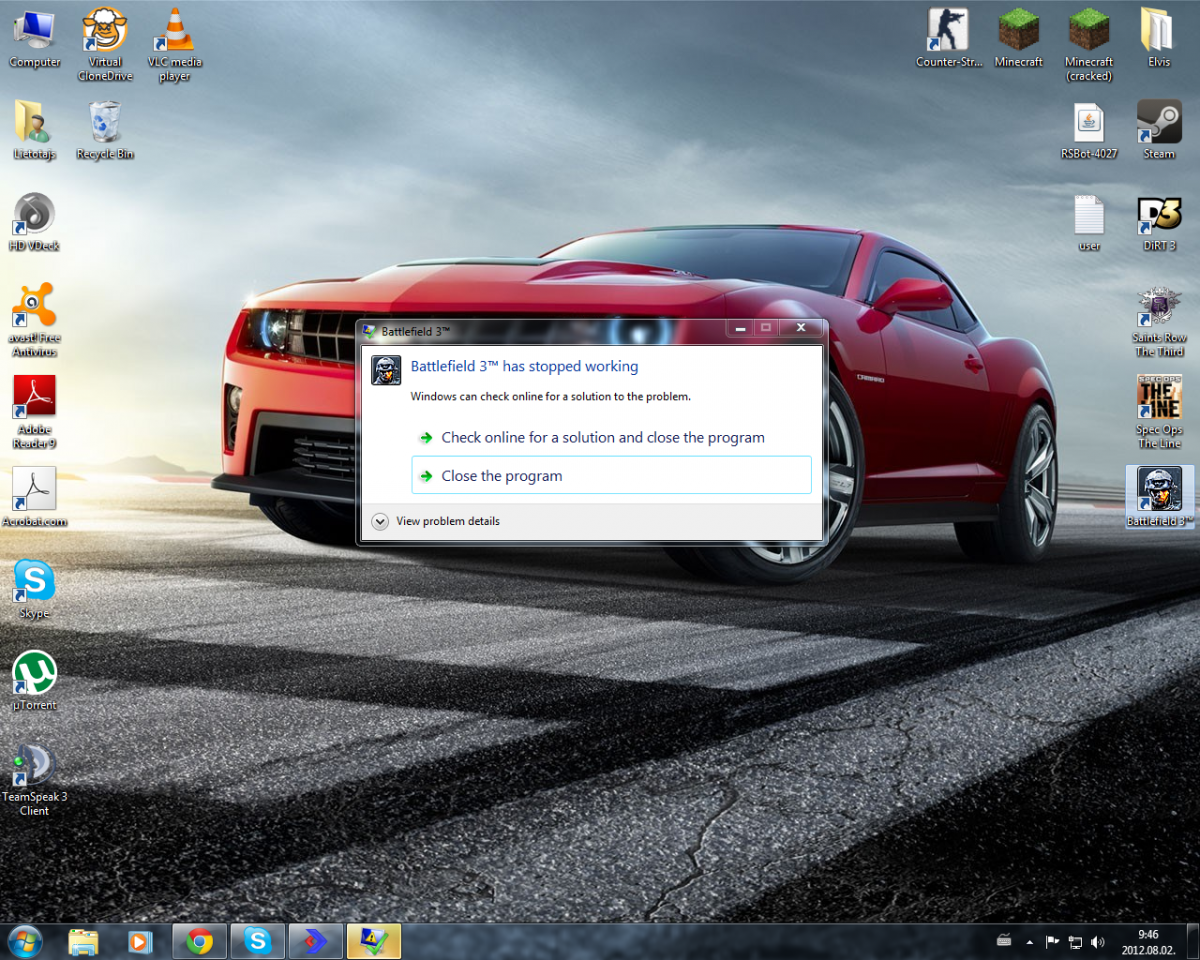
Task: Launch TeamSpeak 3 Client shortcut
Action: click(x=34, y=780)
